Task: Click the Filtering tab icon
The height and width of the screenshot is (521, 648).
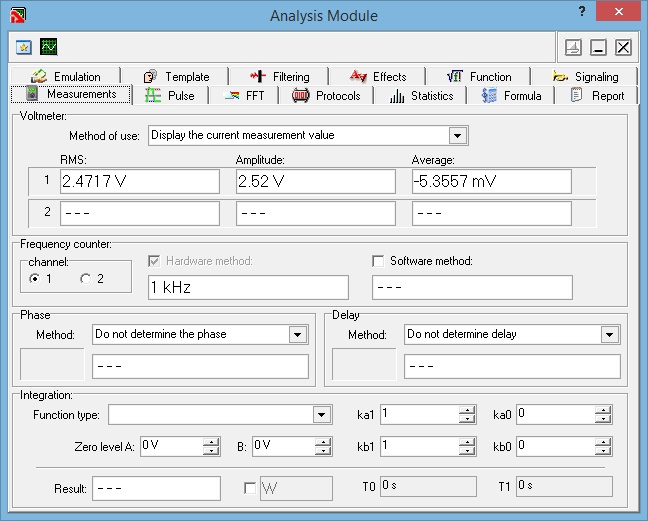Action: [x=258, y=76]
